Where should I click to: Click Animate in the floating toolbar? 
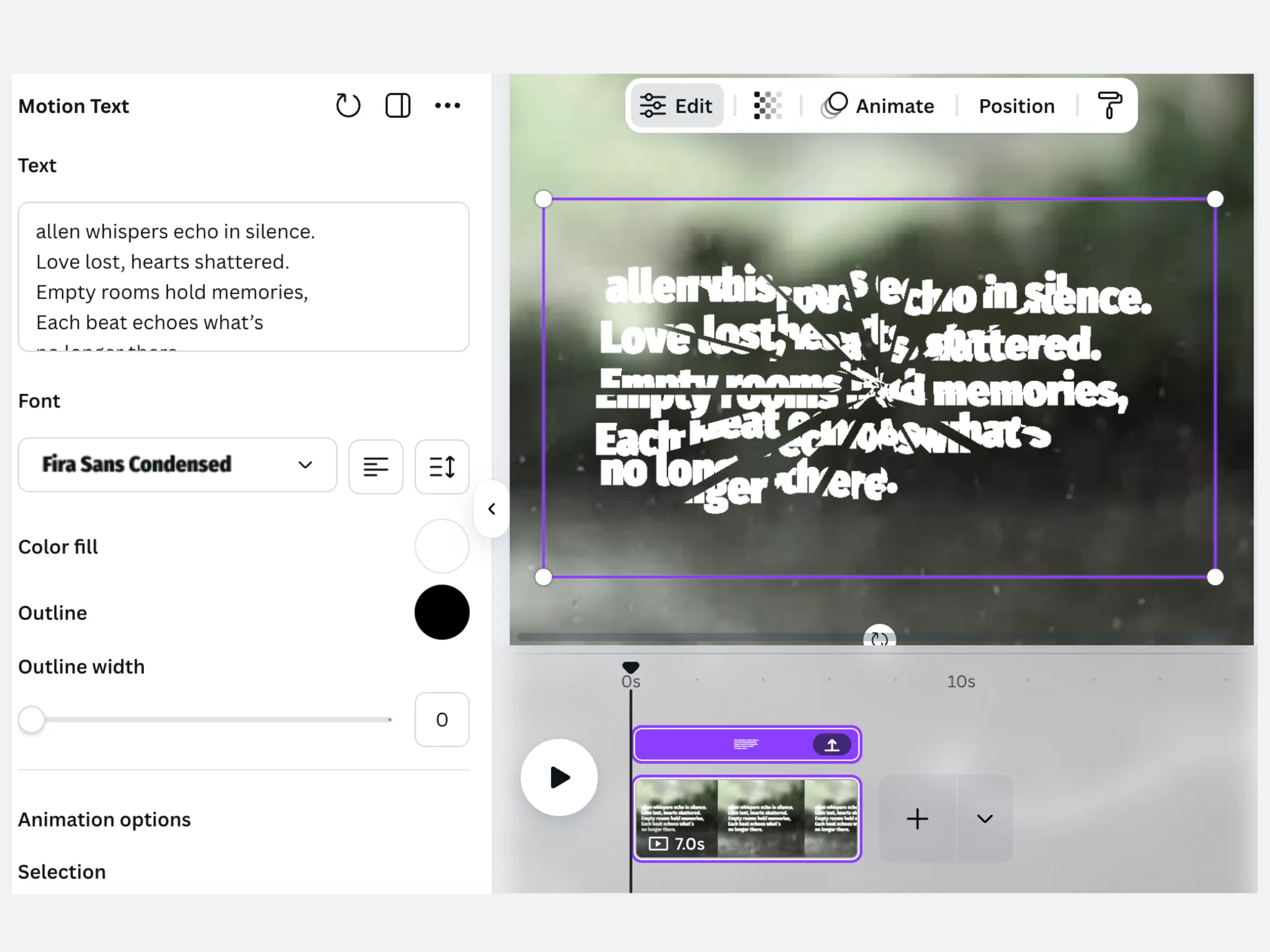pos(878,106)
